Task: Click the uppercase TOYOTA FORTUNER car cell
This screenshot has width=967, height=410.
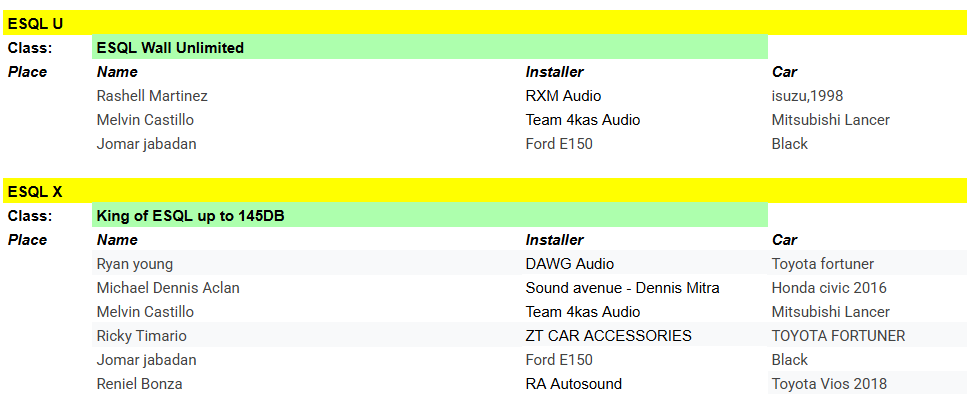Action: pyautogui.click(x=838, y=336)
